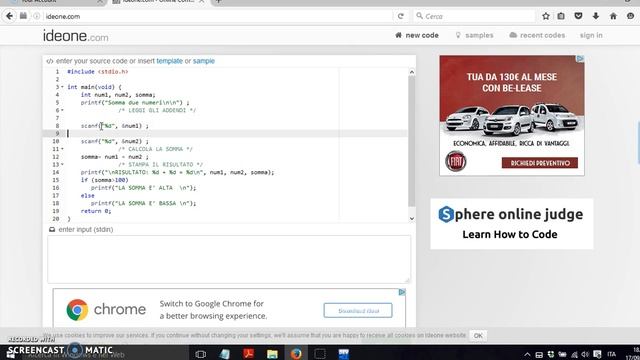640x360 pixels.
Task: Click the browser home icon
Action: 613,16
